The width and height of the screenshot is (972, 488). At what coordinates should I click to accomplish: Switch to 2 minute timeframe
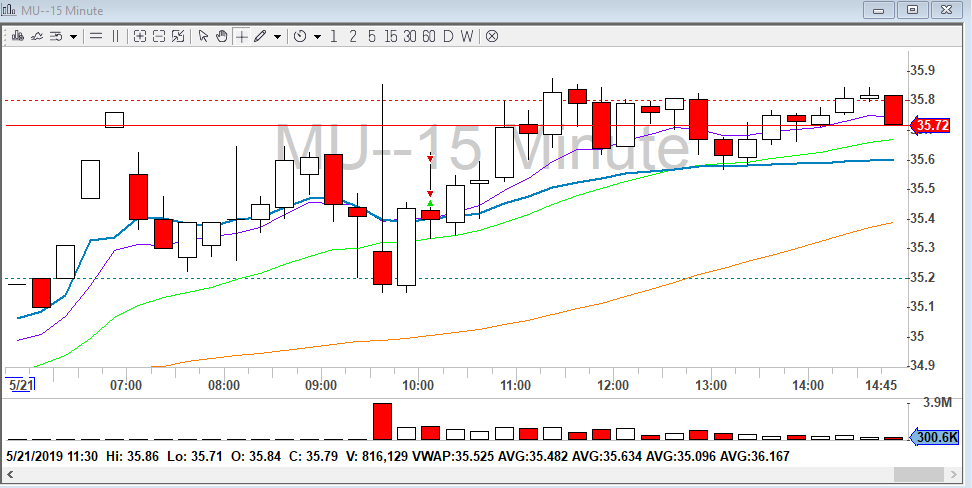coord(353,37)
